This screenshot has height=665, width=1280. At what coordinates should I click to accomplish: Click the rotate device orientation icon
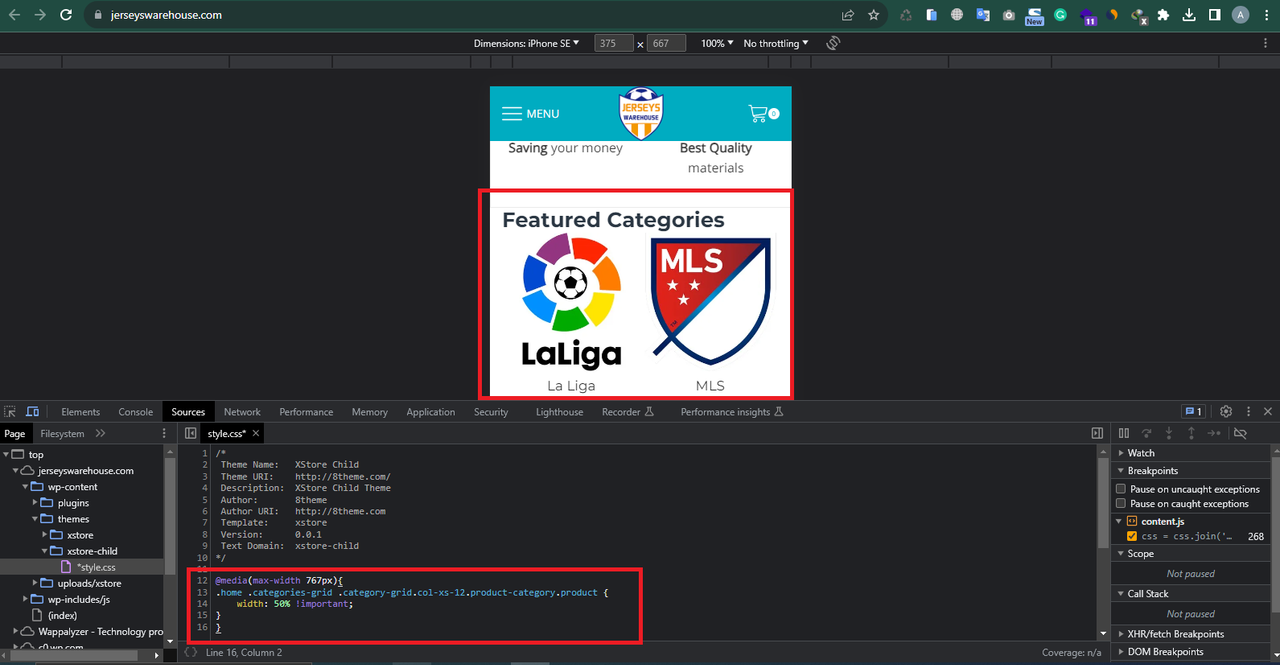(x=833, y=43)
